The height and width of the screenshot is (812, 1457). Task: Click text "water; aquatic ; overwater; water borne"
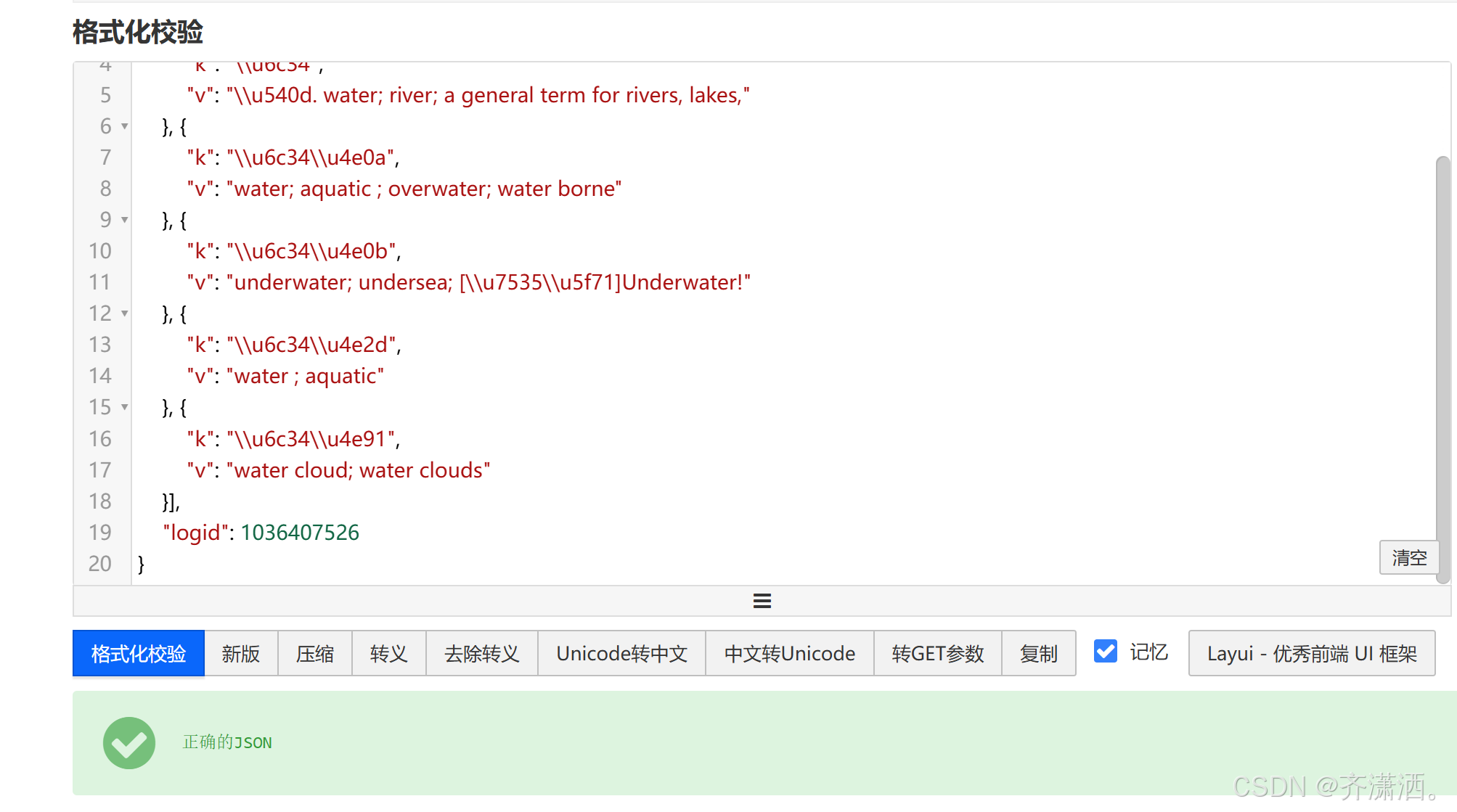(424, 189)
